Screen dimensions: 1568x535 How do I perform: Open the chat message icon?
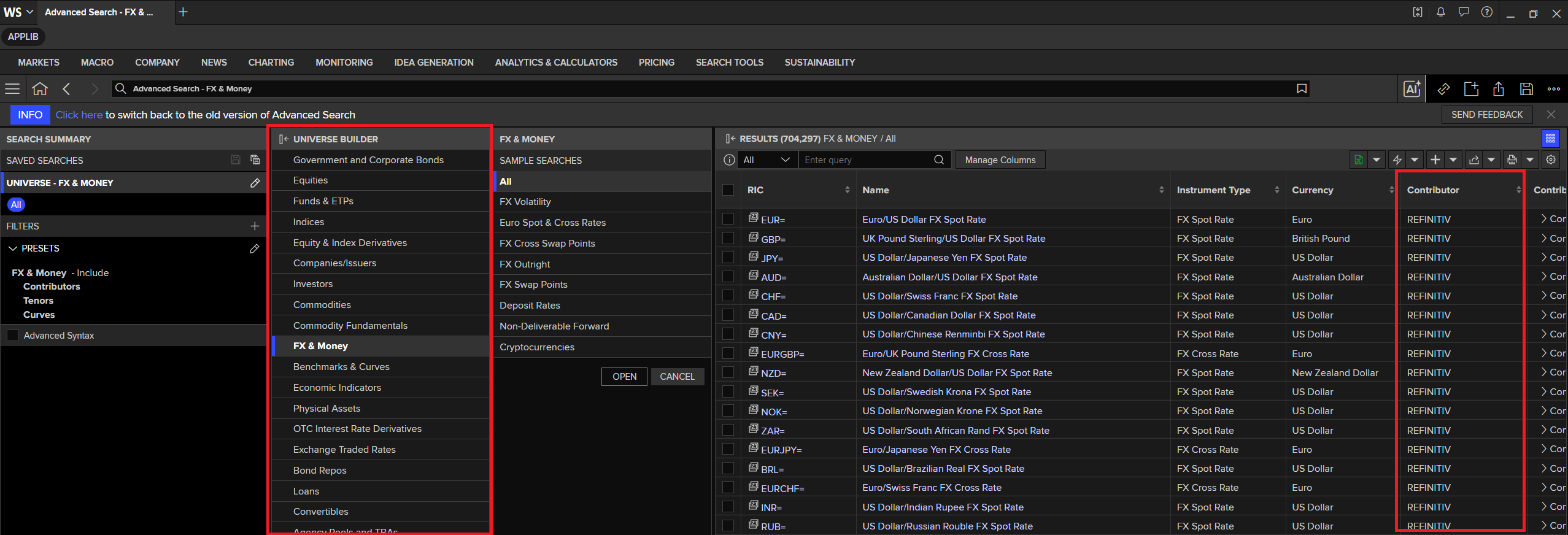click(x=1464, y=12)
